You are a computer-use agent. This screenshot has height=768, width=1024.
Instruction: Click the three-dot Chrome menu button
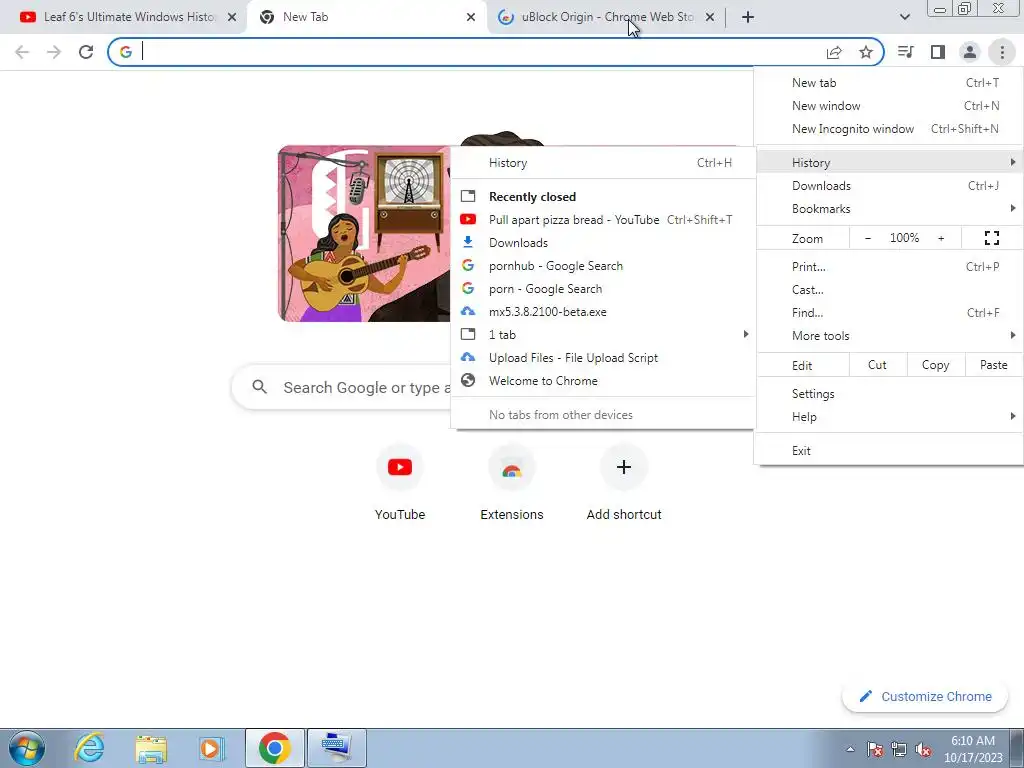[1002, 52]
